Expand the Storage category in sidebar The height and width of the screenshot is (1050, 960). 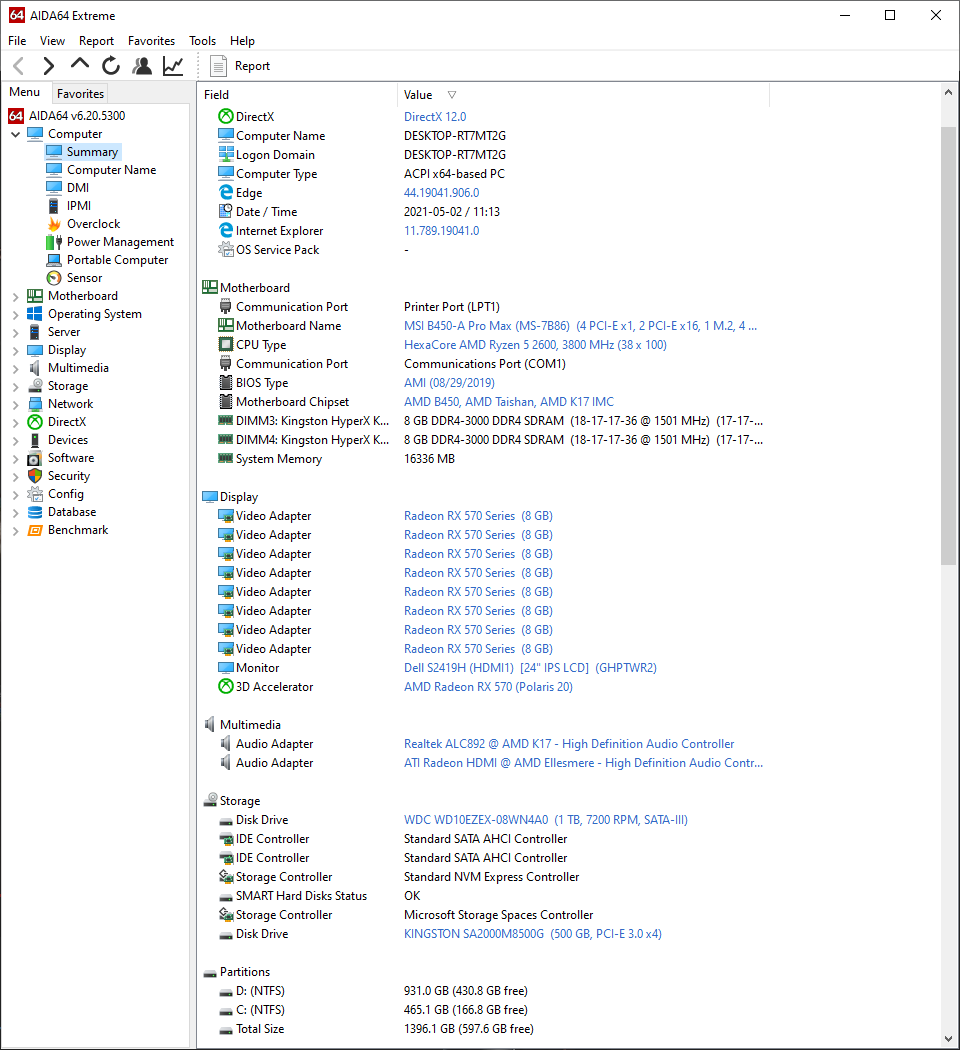tap(16, 385)
